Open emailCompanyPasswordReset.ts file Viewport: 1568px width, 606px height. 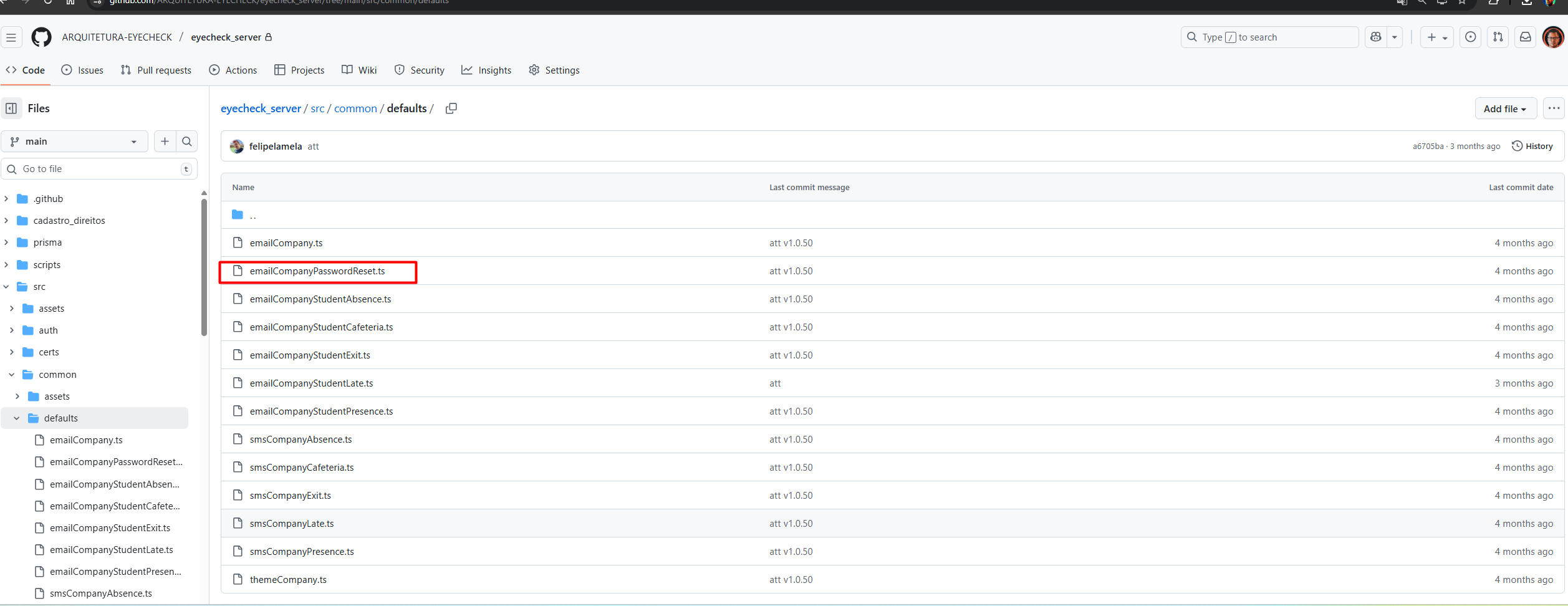point(317,271)
